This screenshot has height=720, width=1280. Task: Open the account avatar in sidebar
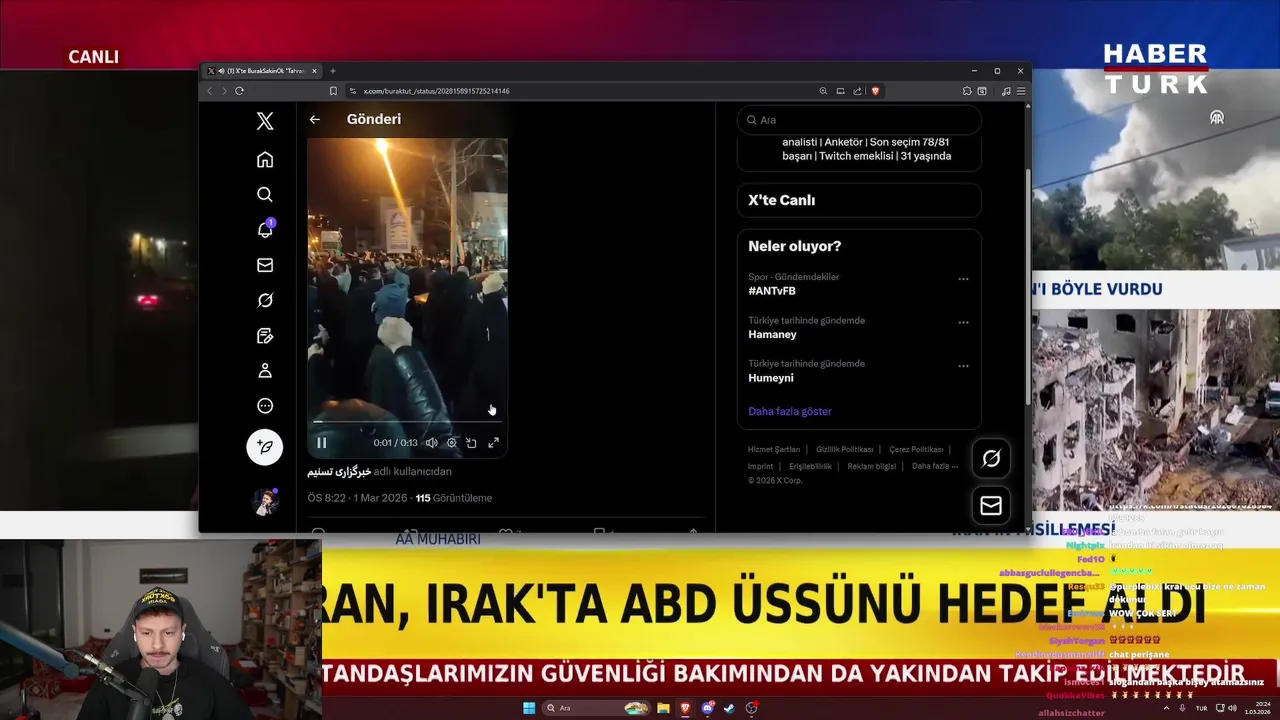click(265, 502)
